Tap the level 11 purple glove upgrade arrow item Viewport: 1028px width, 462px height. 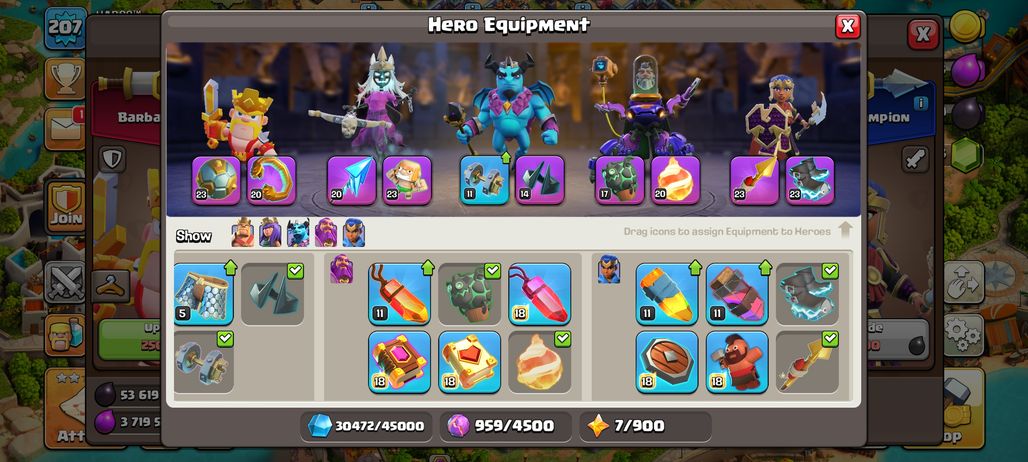(737, 294)
